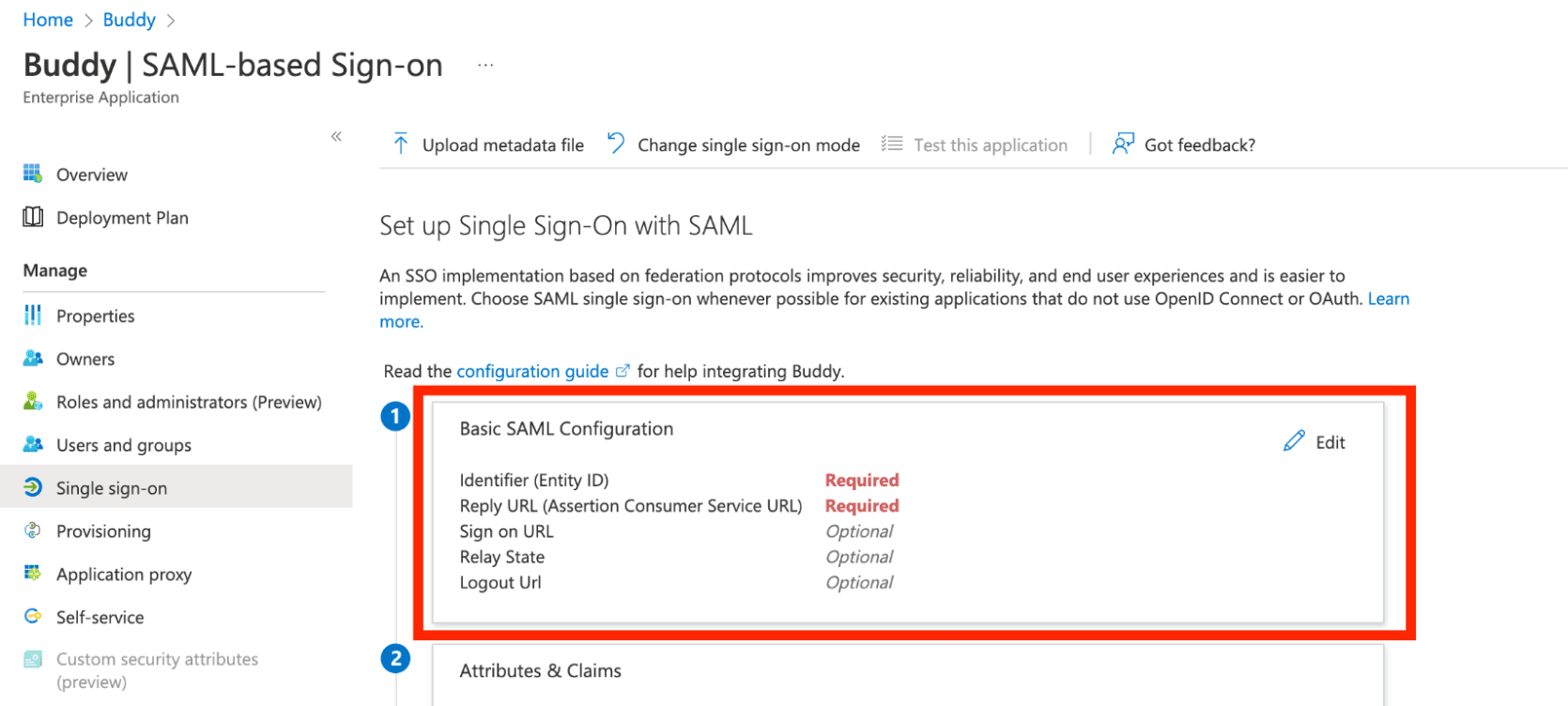Select the Single sign-on menu item
1568x706 pixels.
pyautogui.click(x=111, y=488)
